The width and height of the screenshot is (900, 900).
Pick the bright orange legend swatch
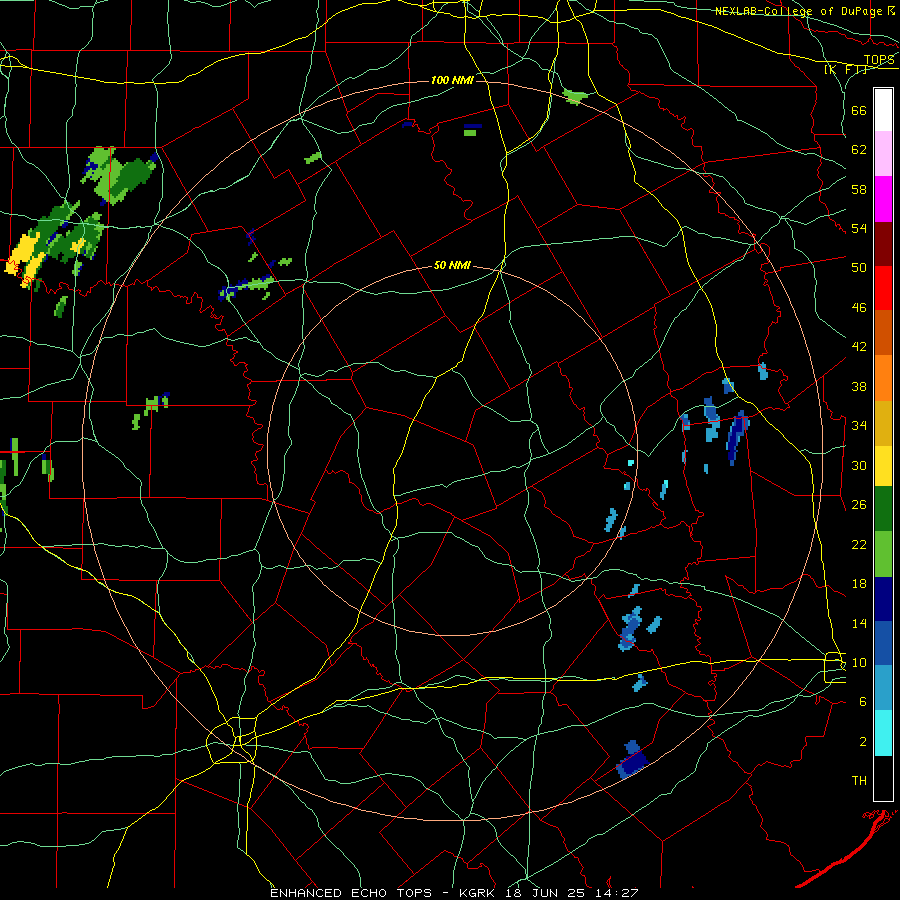[x=883, y=378]
